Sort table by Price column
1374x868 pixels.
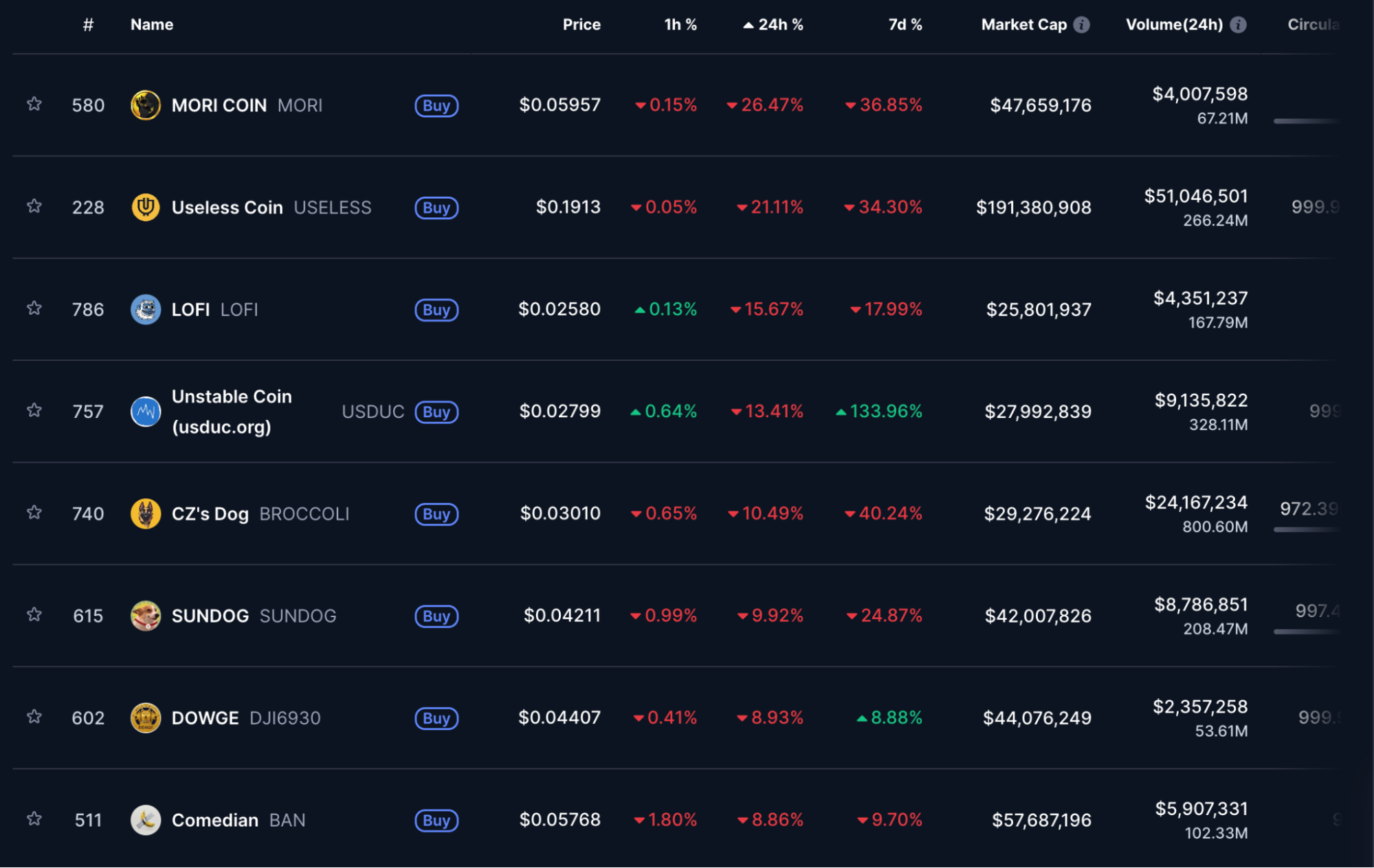(x=581, y=24)
